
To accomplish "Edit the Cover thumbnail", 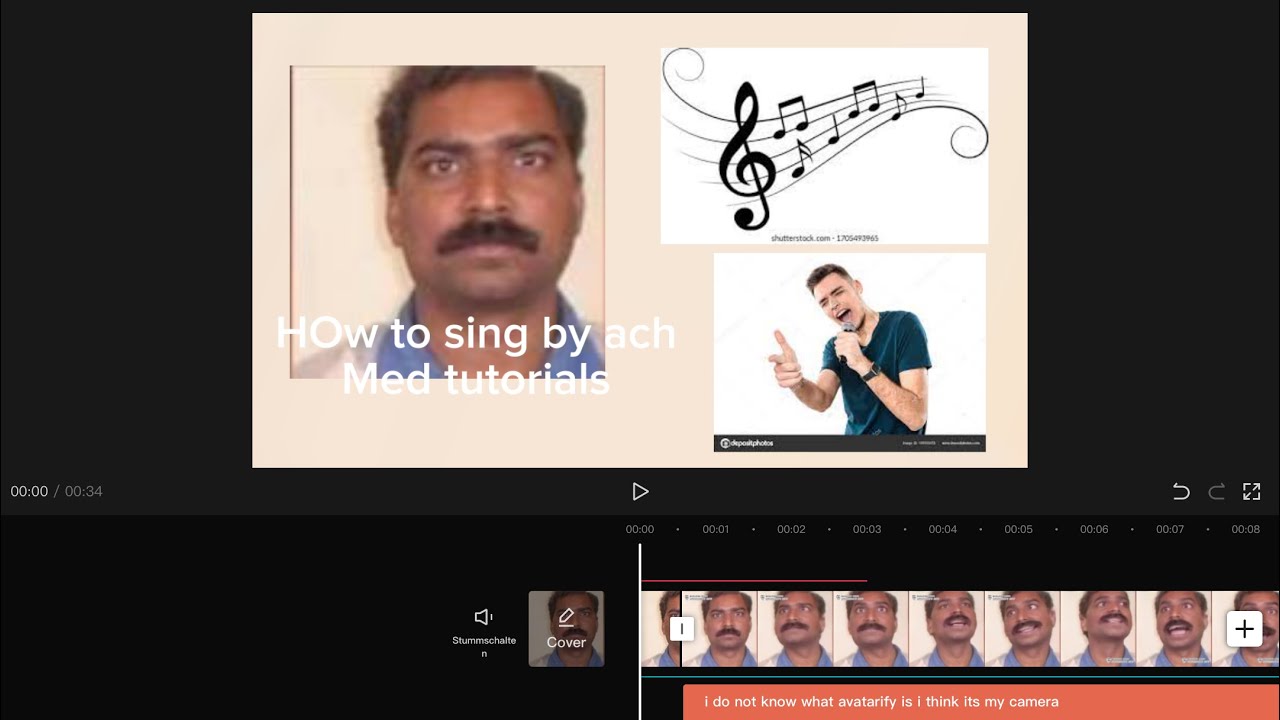I will (x=566, y=628).
